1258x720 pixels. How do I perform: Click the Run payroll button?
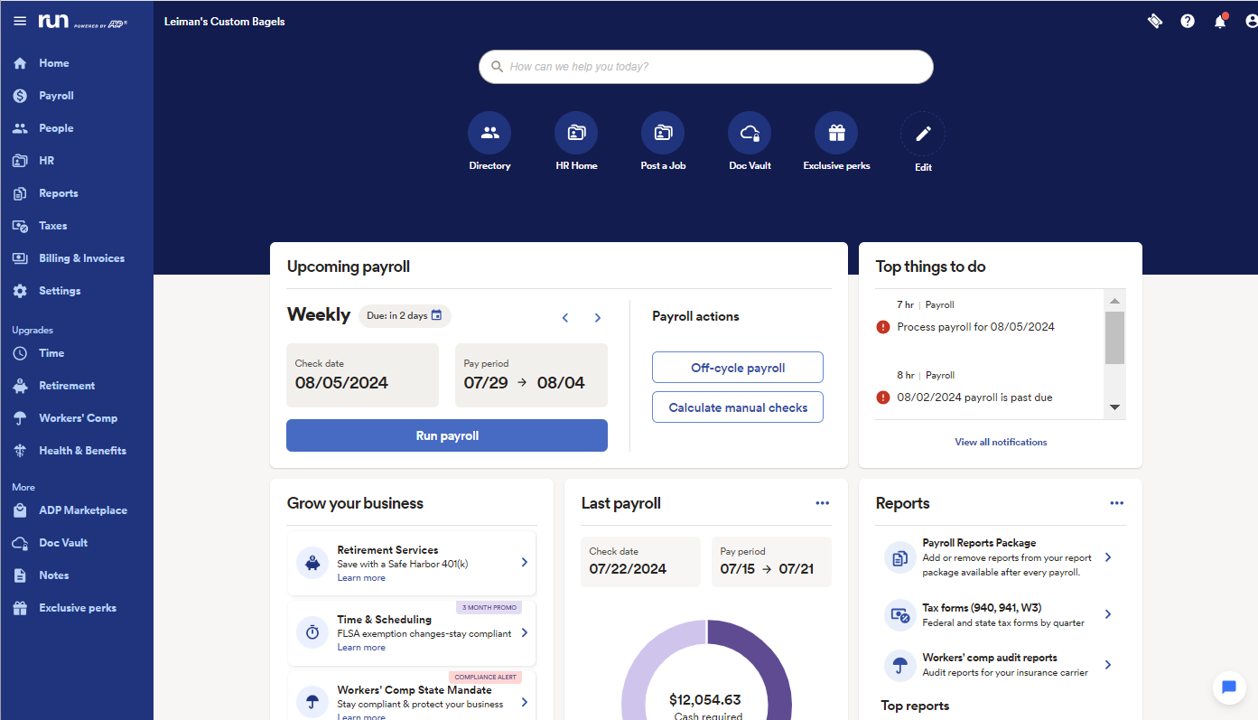coord(446,435)
